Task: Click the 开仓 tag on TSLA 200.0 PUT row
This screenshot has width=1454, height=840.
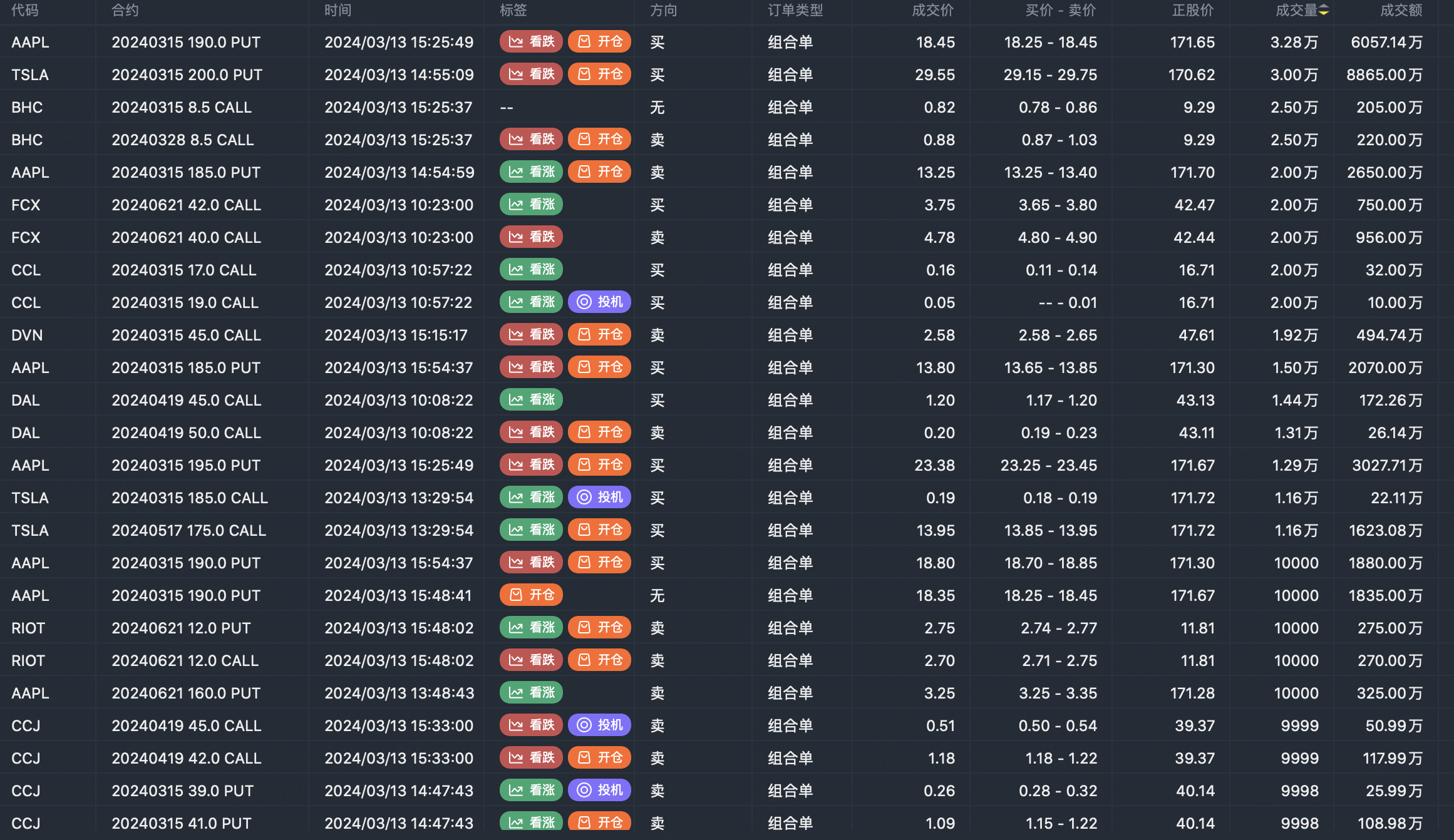Action: tap(599, 74)
